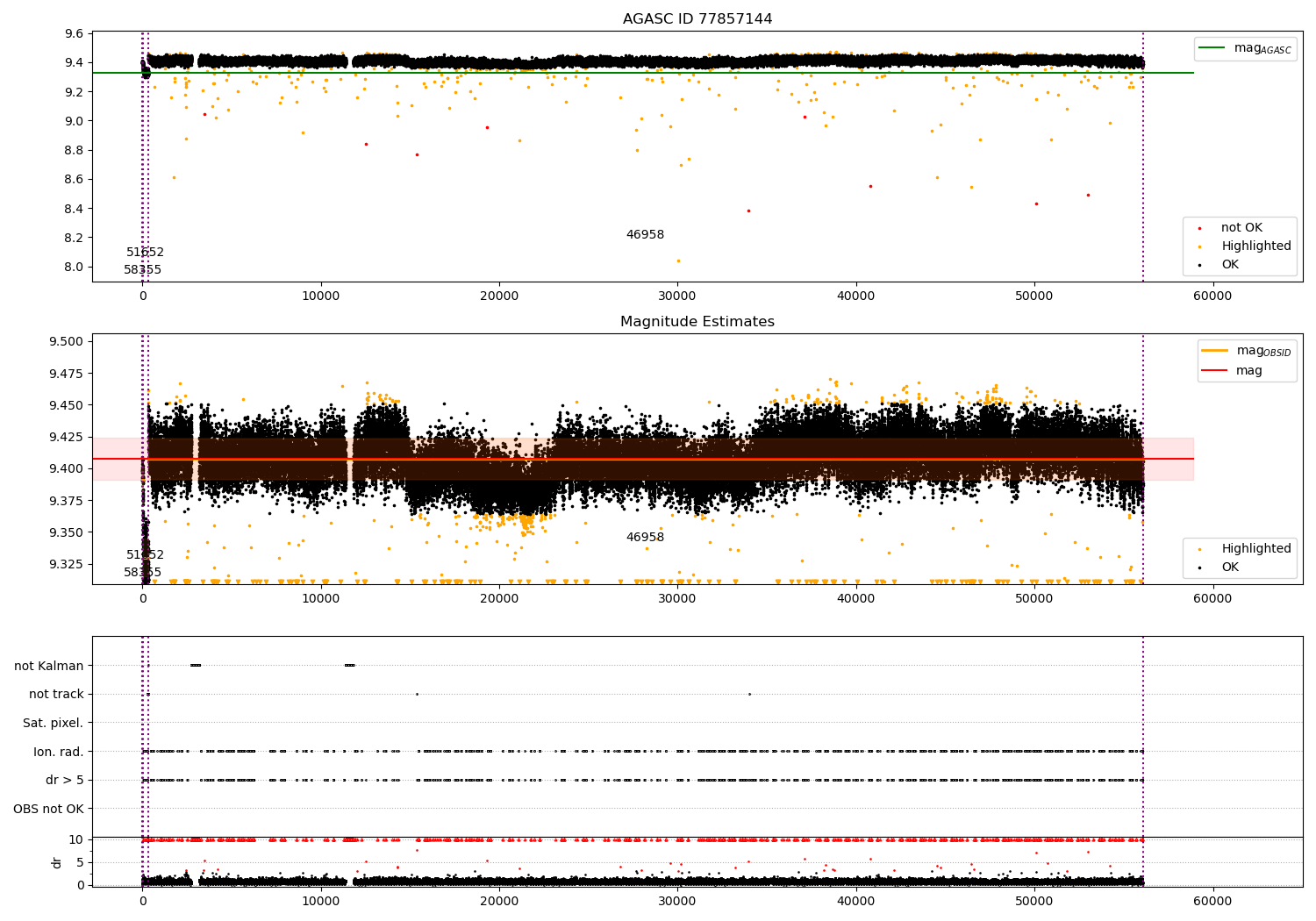Click the '10000' x-tick under the bottom plot

tap(321, 902)
